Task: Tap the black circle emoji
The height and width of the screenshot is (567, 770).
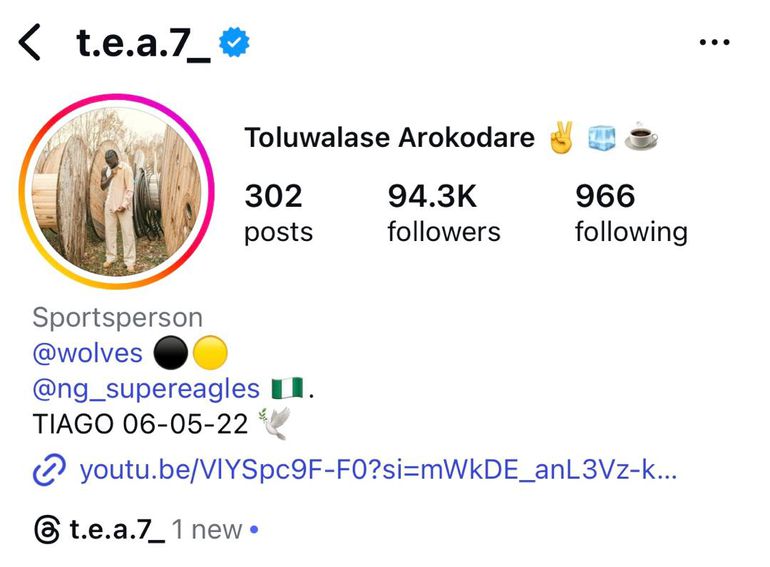Action: (x=170, y=353)
